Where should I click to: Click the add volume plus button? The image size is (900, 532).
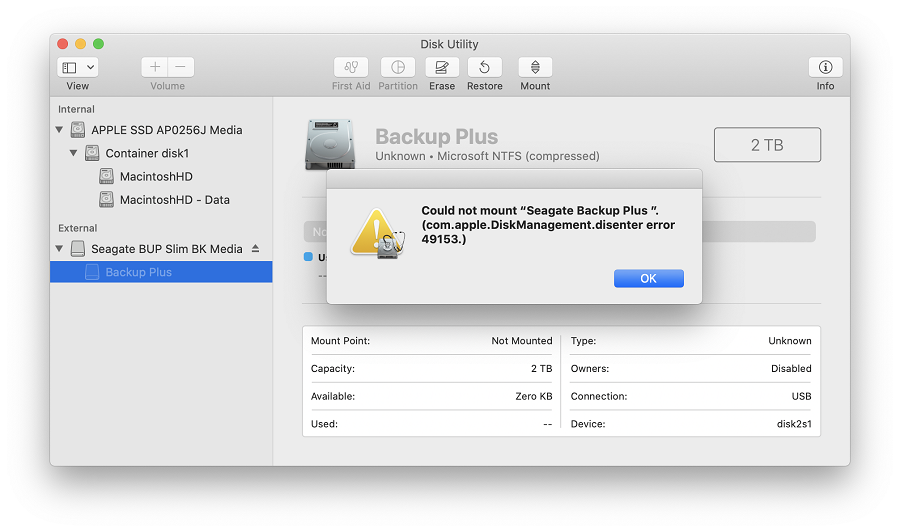tap(154, 67)
